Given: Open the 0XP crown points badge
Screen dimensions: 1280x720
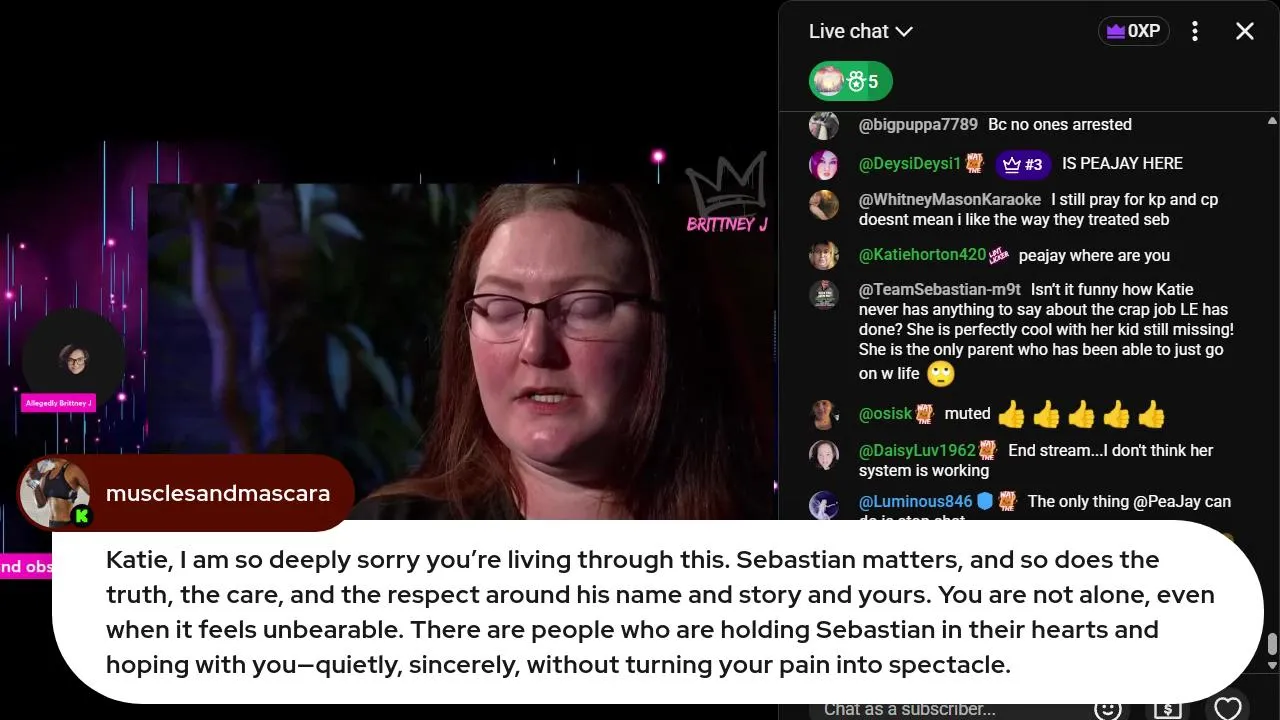Looking at the screenshot, I should pyautogui.click(x=1134, y=31).
